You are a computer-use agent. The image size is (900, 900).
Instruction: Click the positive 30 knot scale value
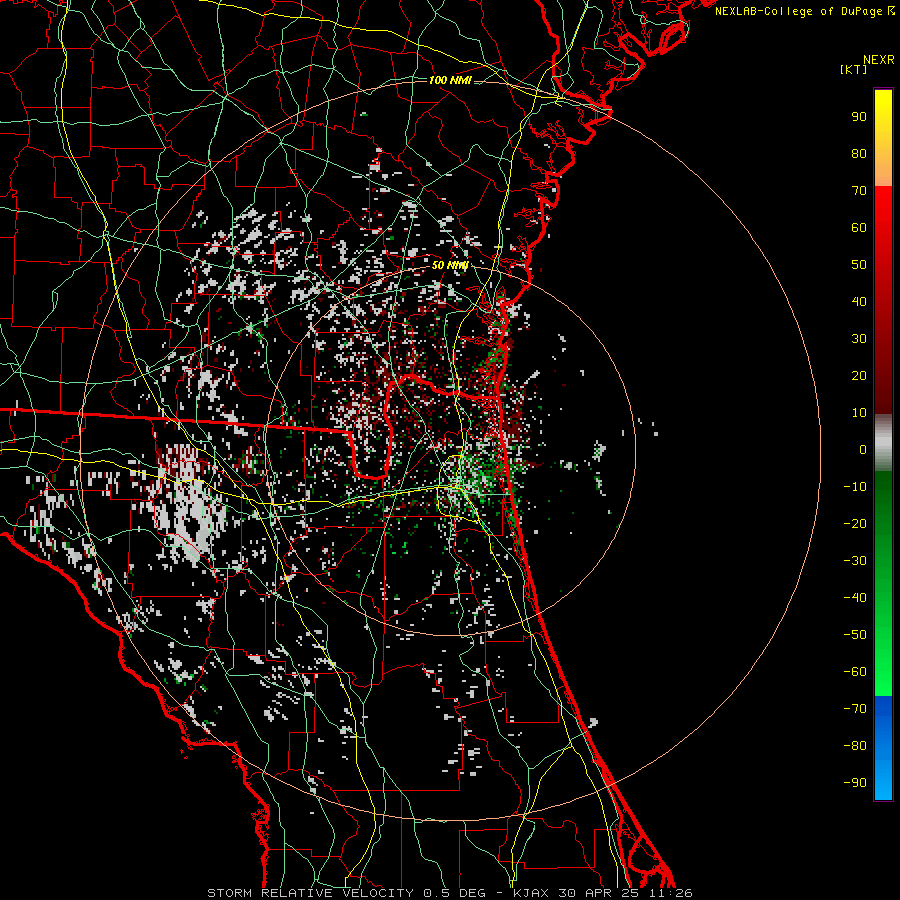[859, 339]
